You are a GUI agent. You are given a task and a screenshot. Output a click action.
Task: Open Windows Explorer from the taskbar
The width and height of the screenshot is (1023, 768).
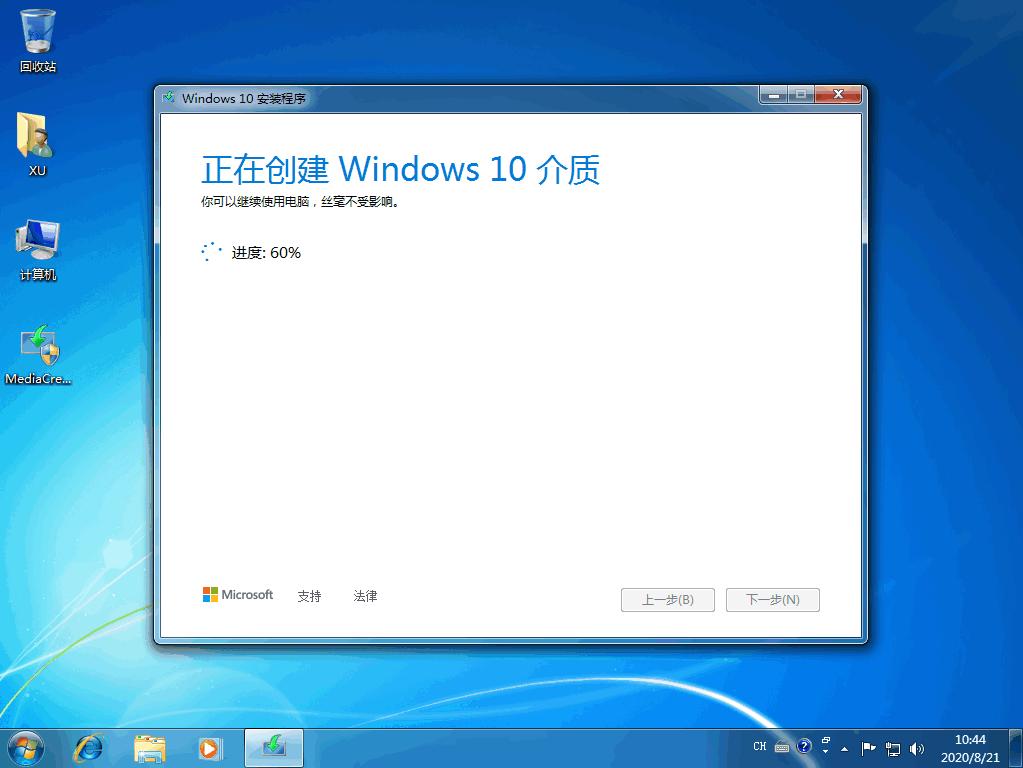coord(150,747)
